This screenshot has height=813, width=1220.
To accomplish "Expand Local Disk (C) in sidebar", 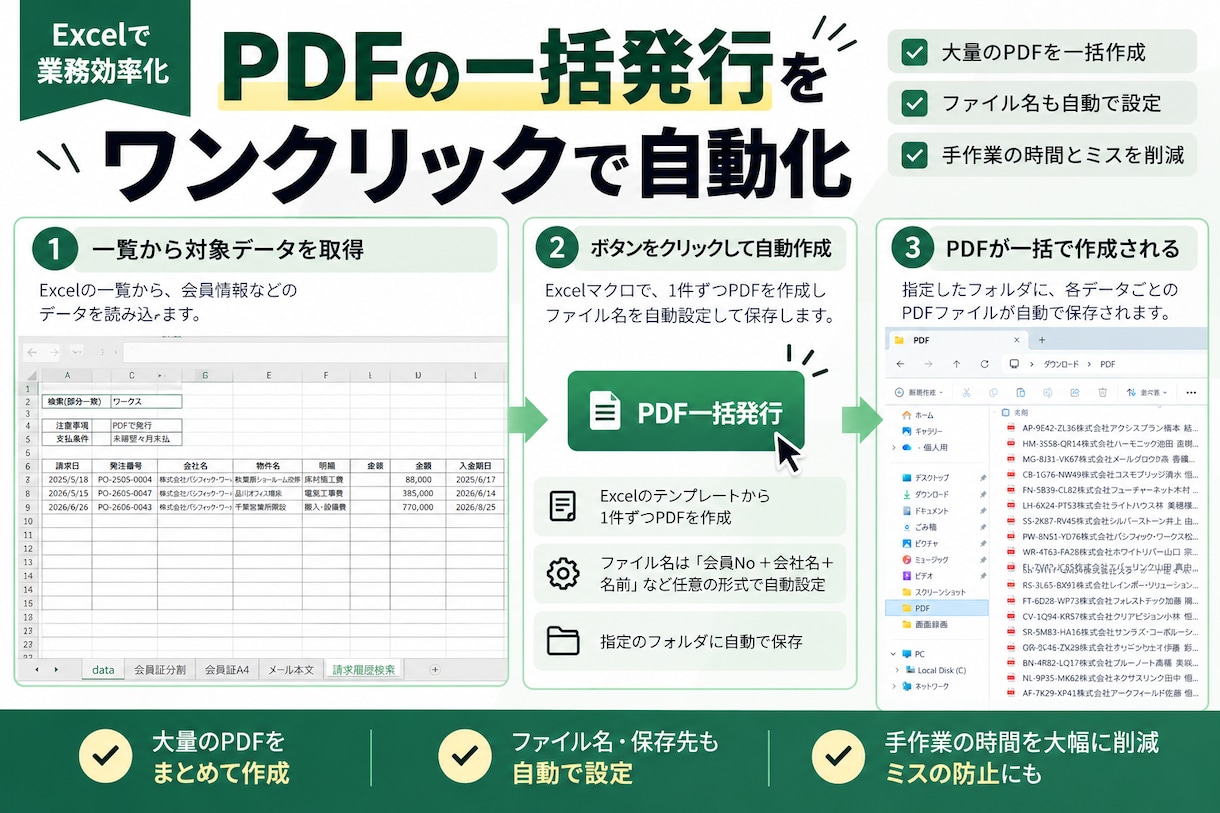I will pyautogui.click(x=897, y=670).
